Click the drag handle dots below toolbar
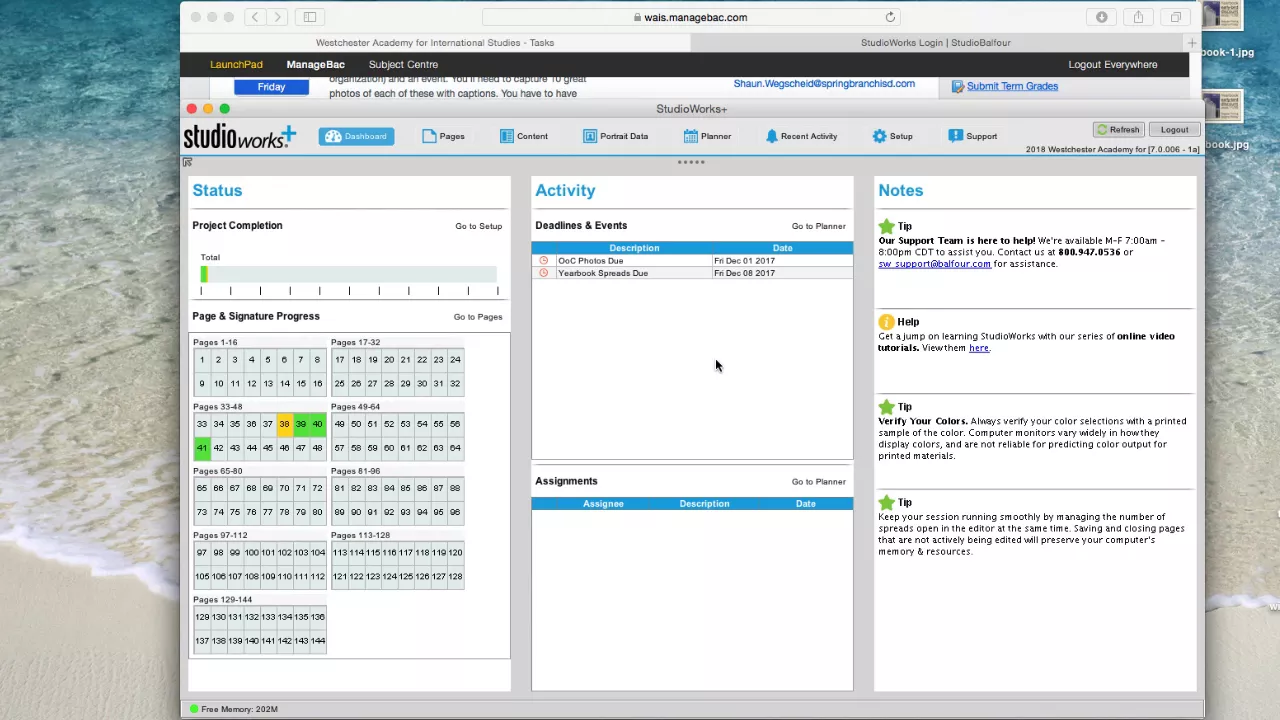The width and height of the screenshot is (1280, 720). pos(691,162)
